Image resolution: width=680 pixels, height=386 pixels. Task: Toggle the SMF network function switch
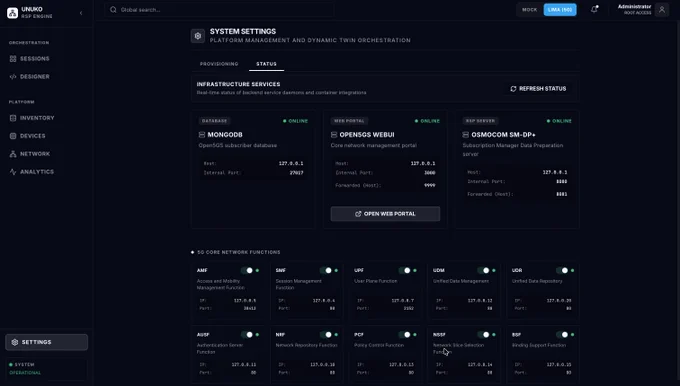coord(326,270)
